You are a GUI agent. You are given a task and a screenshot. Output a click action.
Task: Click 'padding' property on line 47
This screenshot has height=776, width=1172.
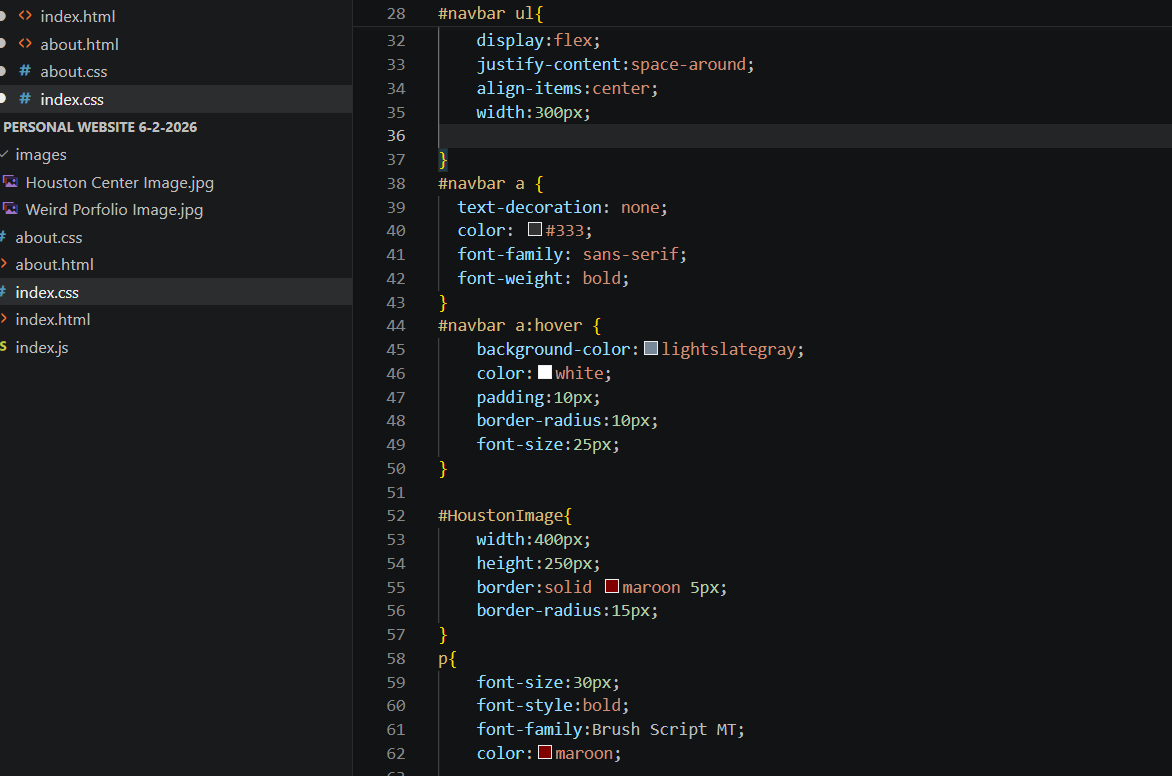(x=510, y=397)
